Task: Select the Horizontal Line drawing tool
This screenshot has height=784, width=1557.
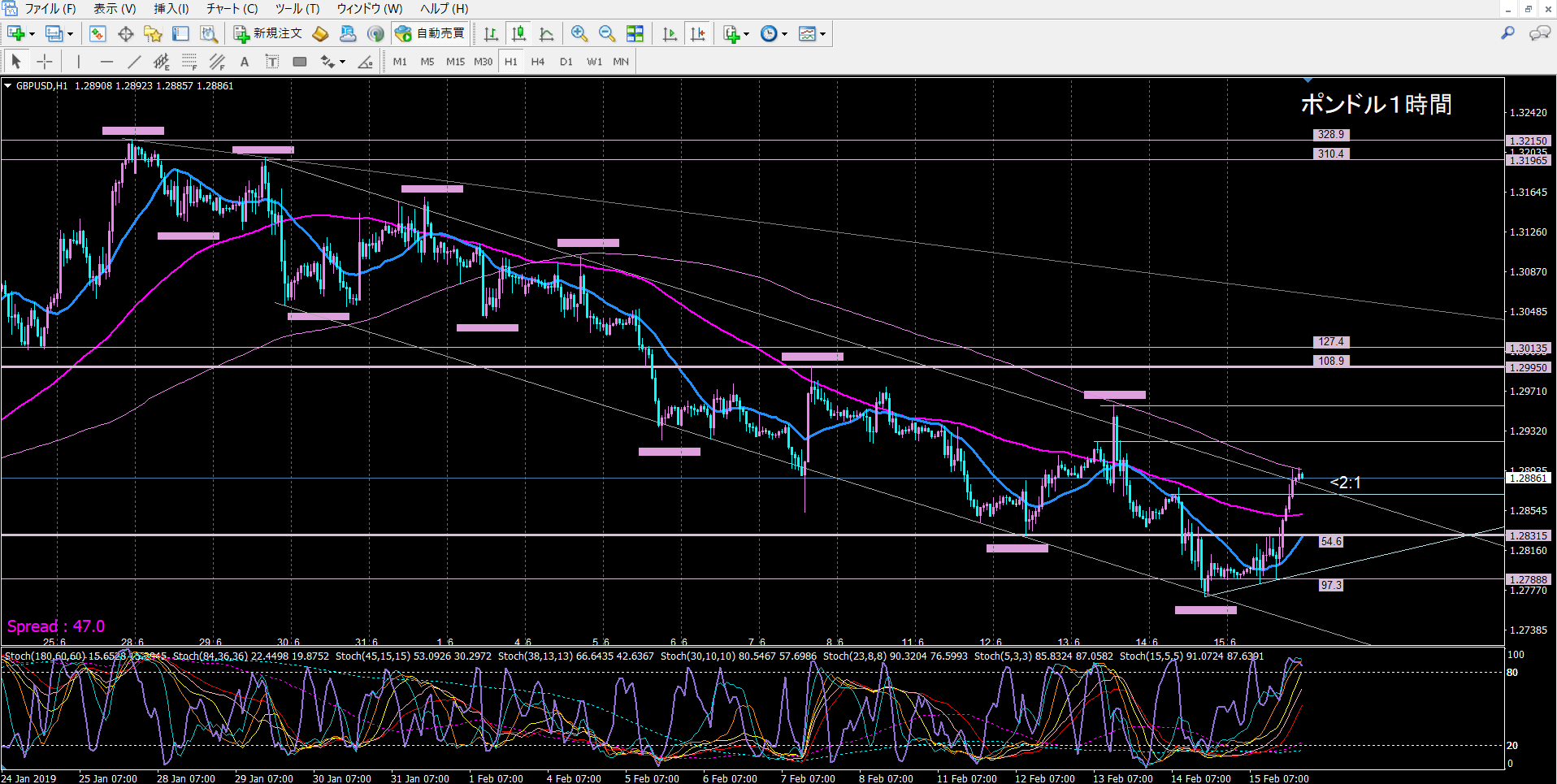Action: [106, 61]
